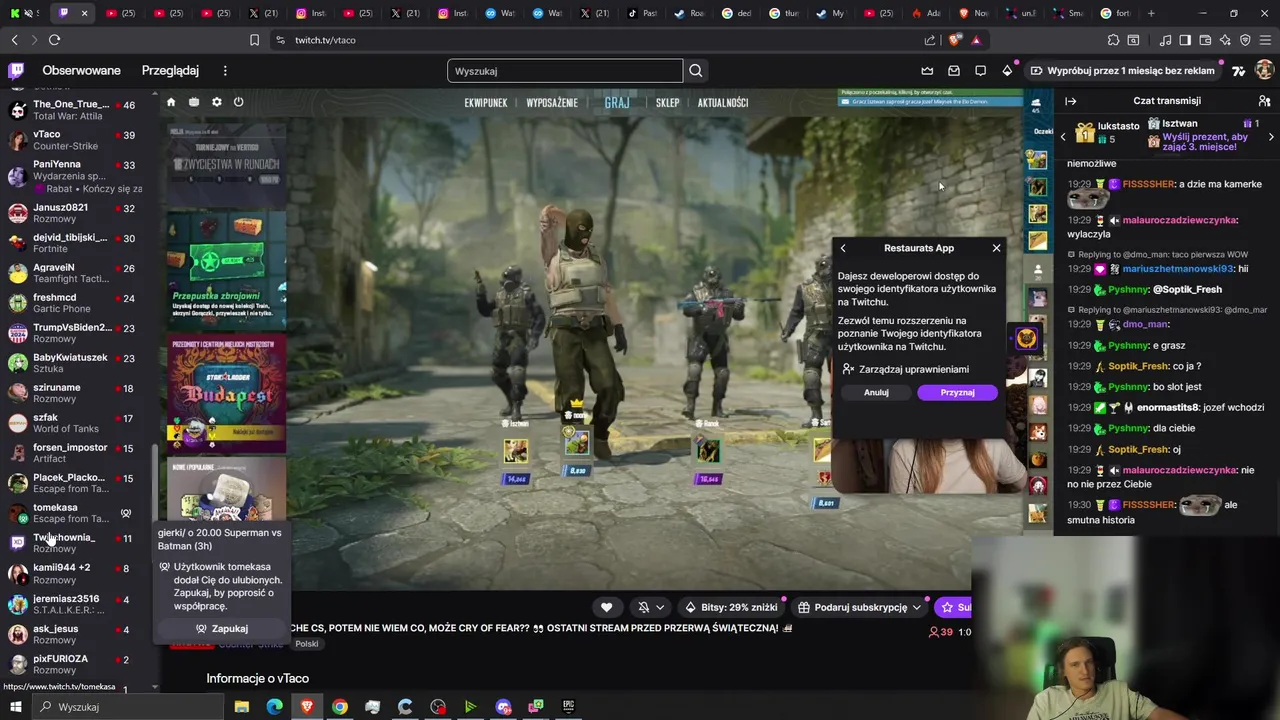The height and width of the screenshot is (720, 1280).
Task: Toggle follow heart button
Action: (x=606, y=607)
